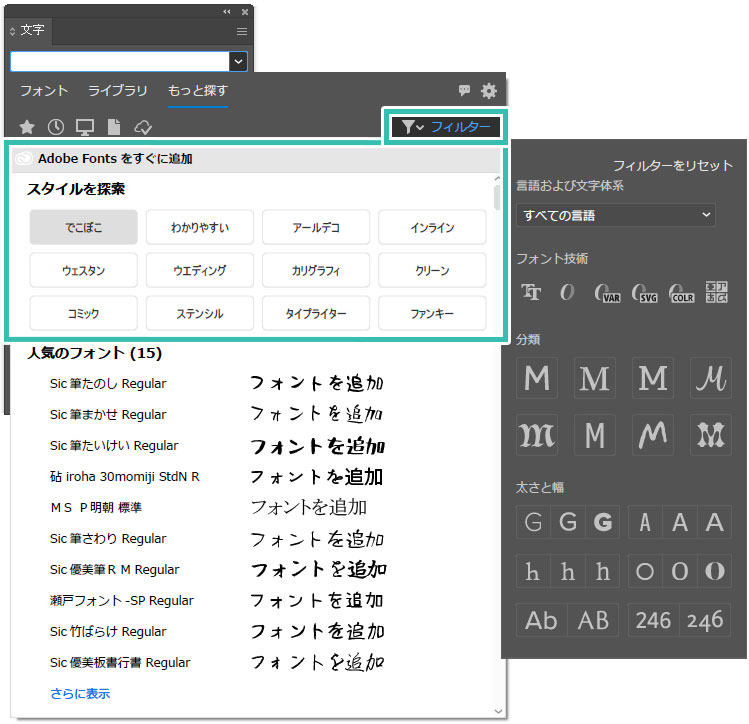Select the TrueType font technology icon
Image resolution: width=749 pixels, height=724 pixels.
pos(531,291)
